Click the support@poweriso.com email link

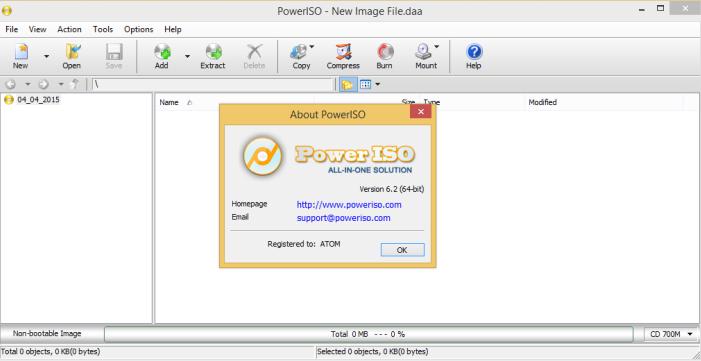point(343,218)
